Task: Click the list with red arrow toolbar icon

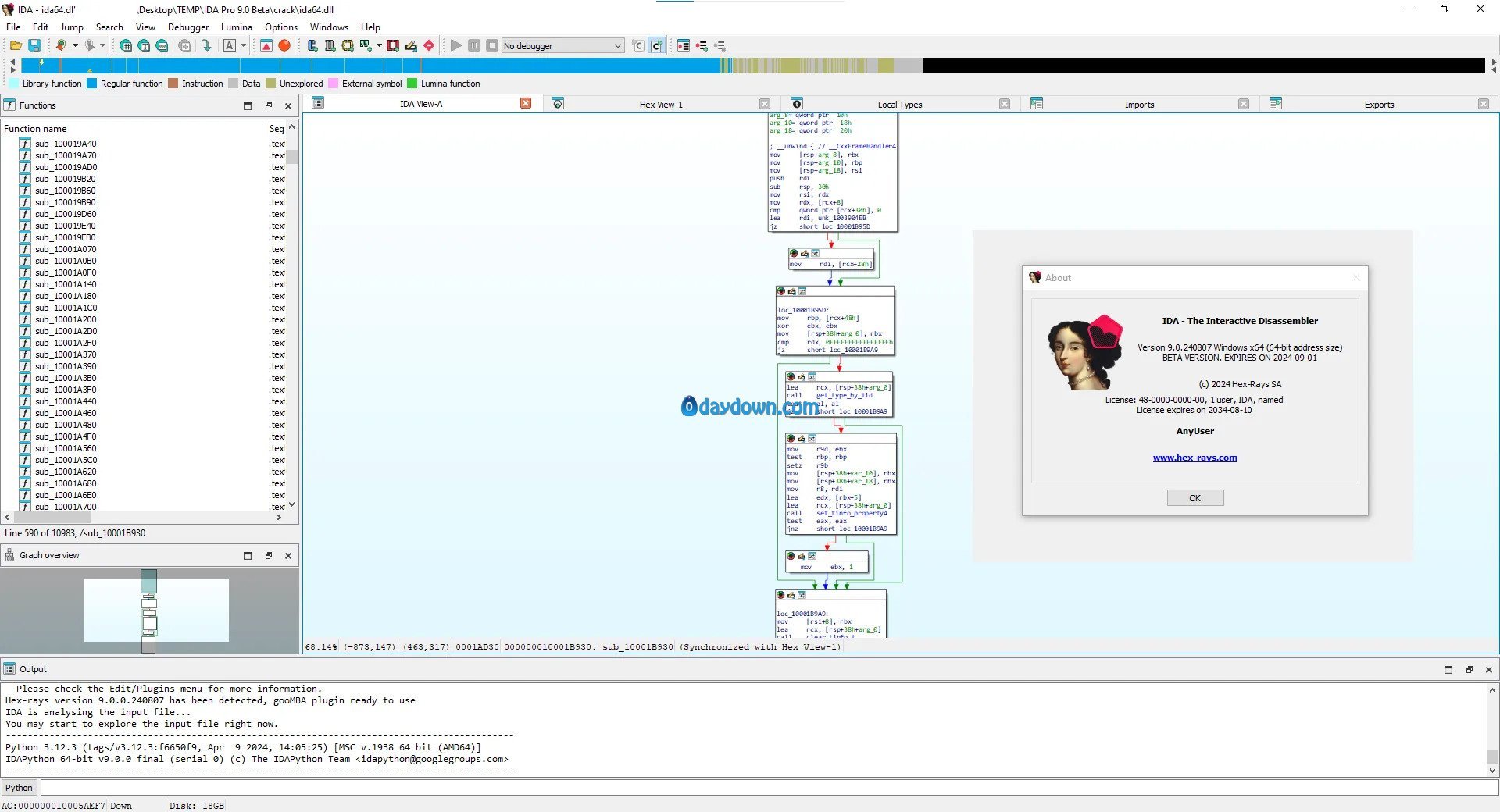Action: [x=702, y=46]
